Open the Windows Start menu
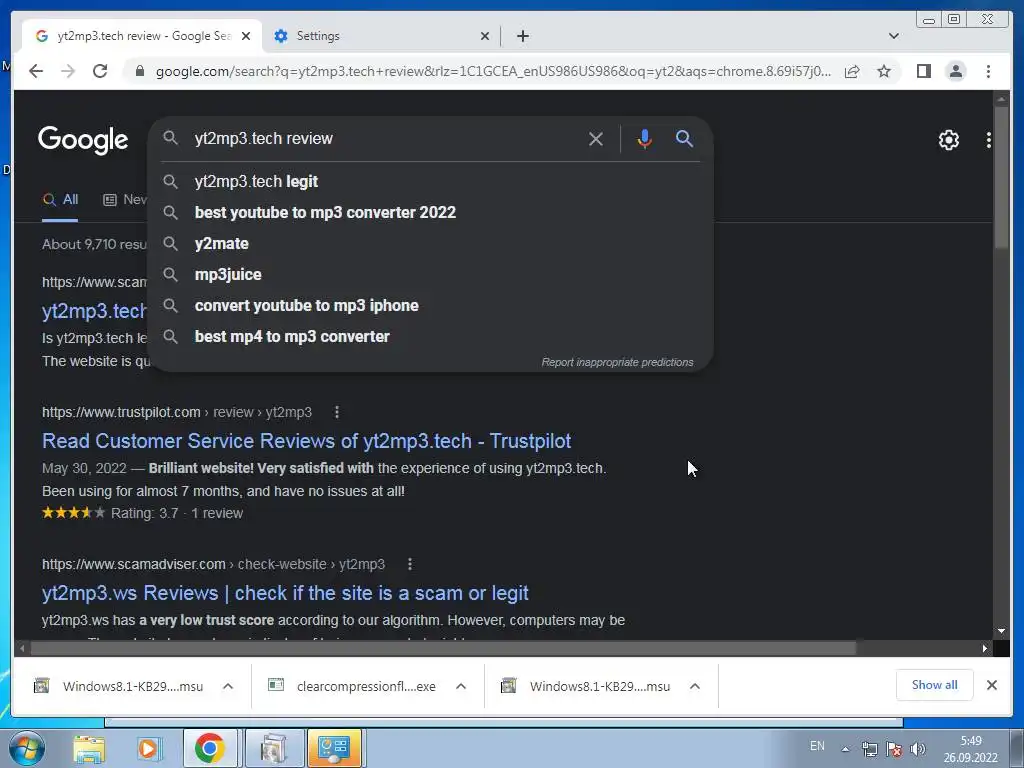The width and height of the screenshot is (1024, 768). click(x=26, y=748)
